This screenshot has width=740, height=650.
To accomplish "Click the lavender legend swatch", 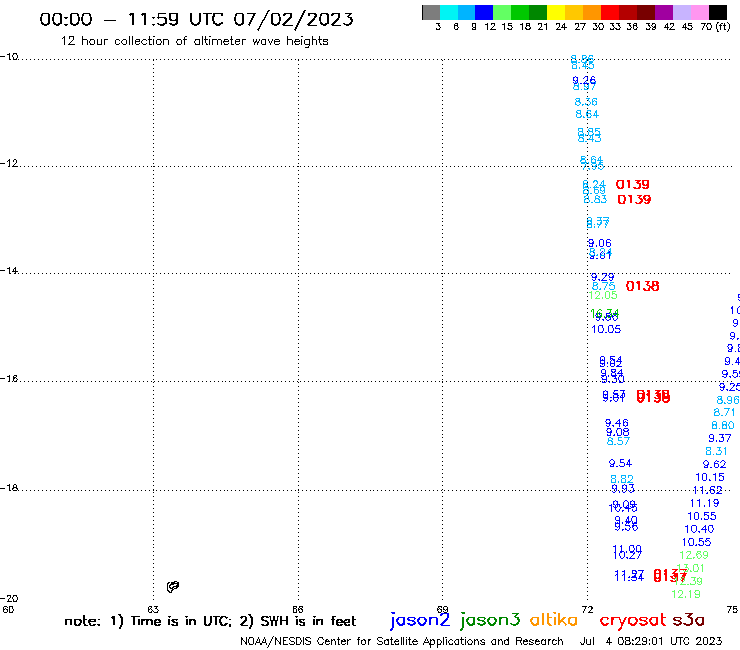I will pyautogui.click(x=681, y=12).
